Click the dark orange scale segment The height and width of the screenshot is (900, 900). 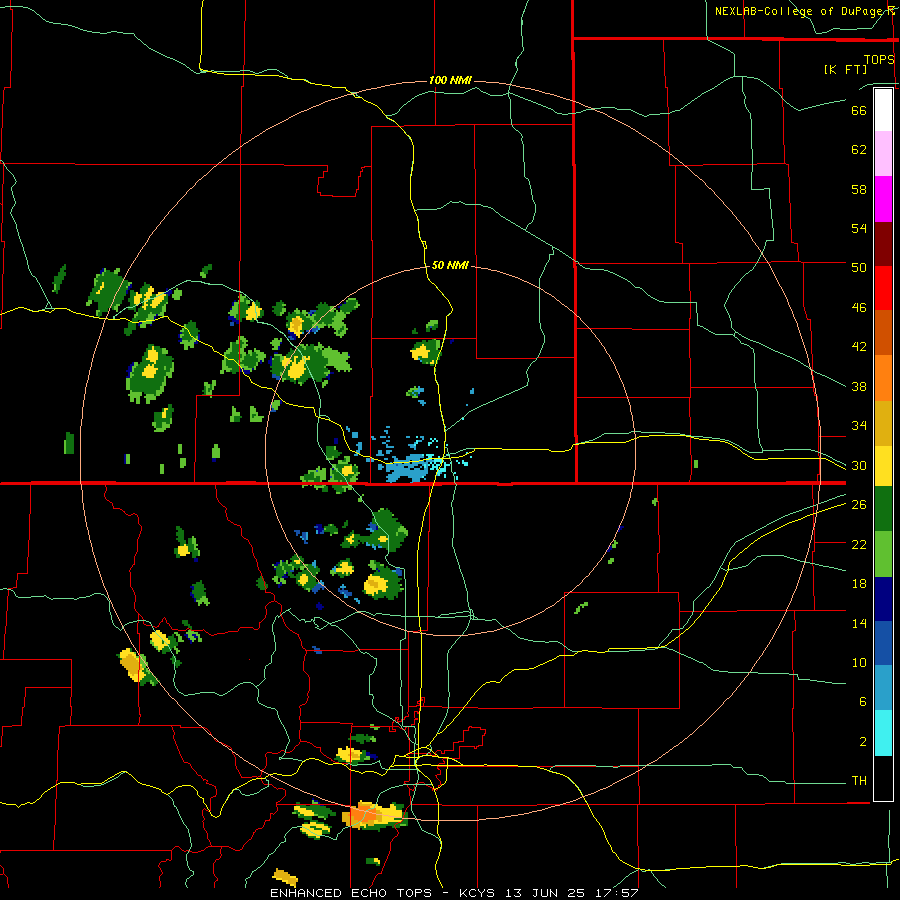click(x=883, y=332)
